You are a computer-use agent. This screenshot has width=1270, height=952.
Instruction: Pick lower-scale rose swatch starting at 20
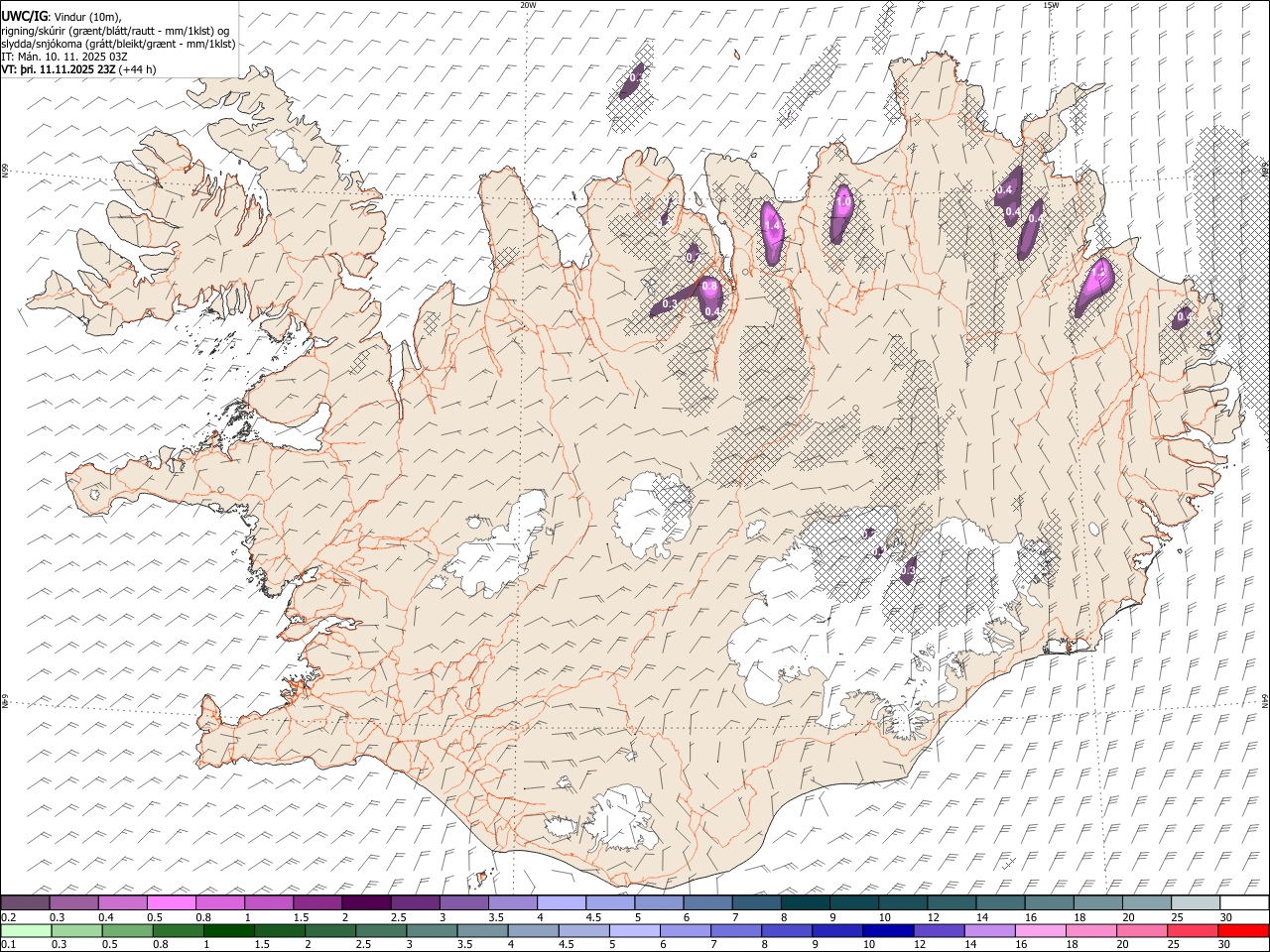(x=1142, y=930)
